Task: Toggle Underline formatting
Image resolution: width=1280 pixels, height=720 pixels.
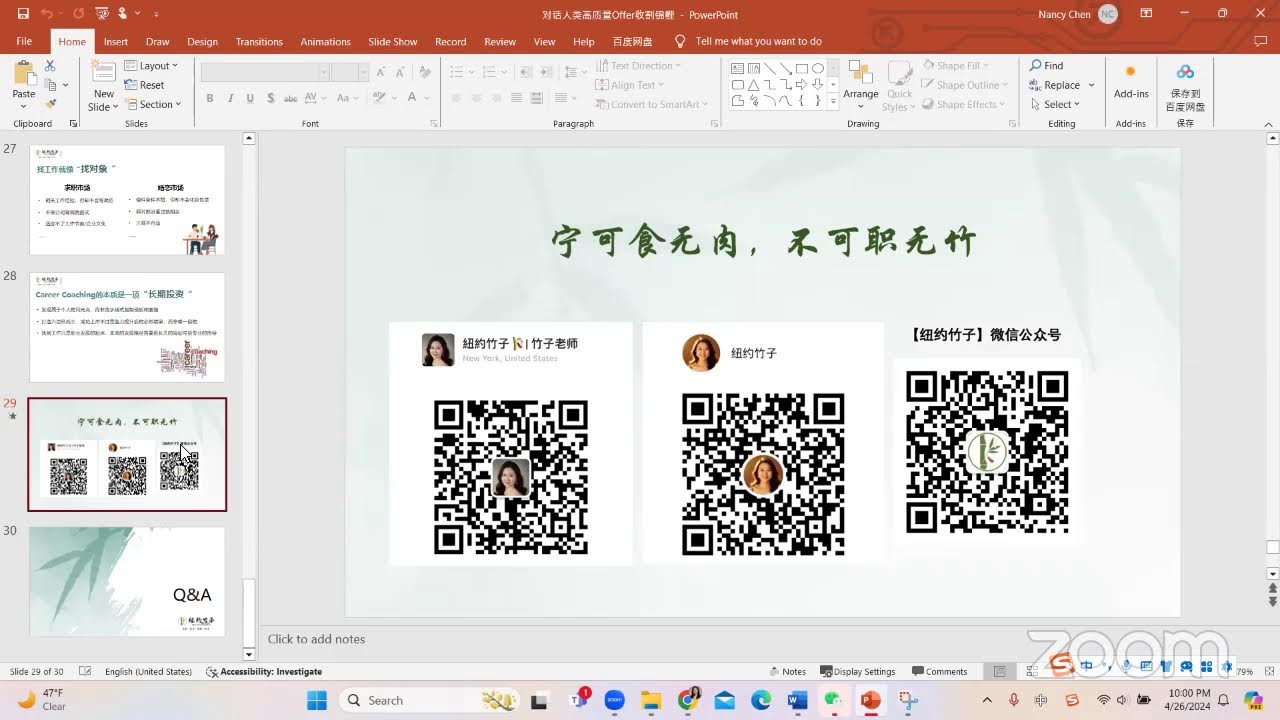Action: (249, 98)
